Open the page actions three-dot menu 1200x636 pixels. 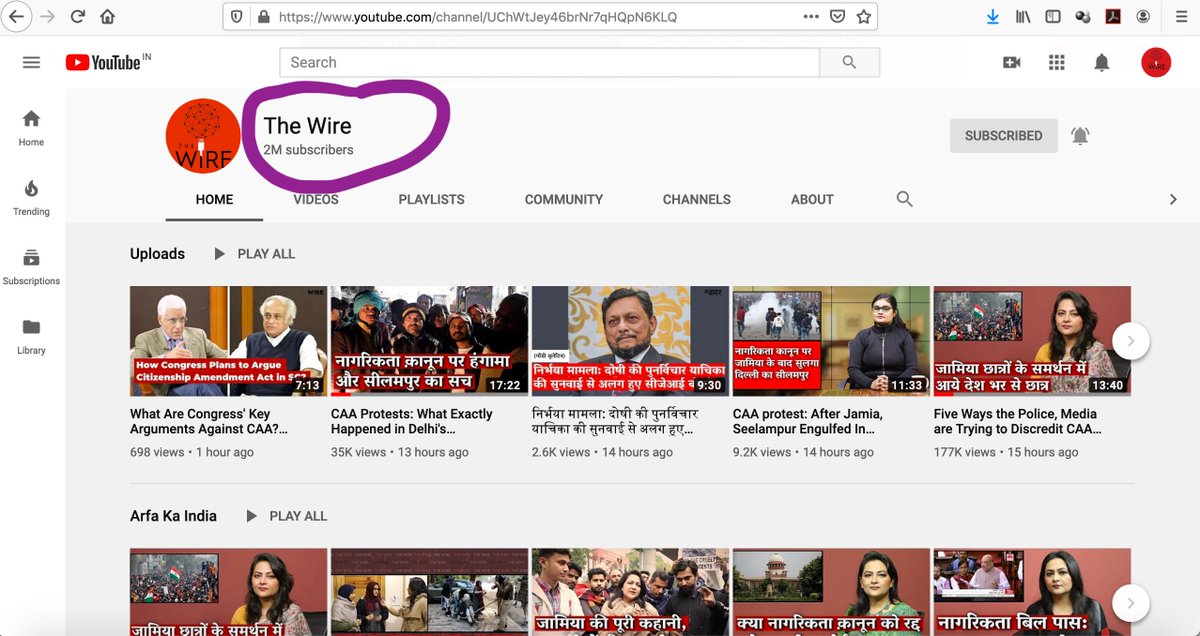(x=810, y=17)
